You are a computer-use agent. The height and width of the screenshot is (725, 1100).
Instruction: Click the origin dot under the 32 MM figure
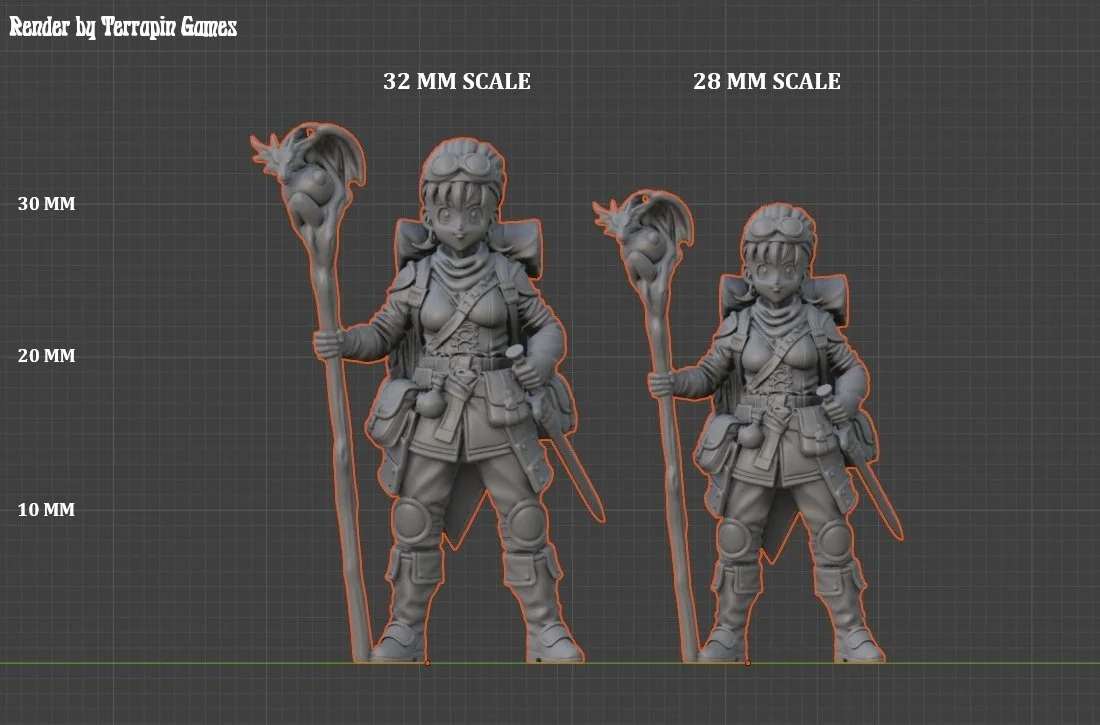(427, 663)
